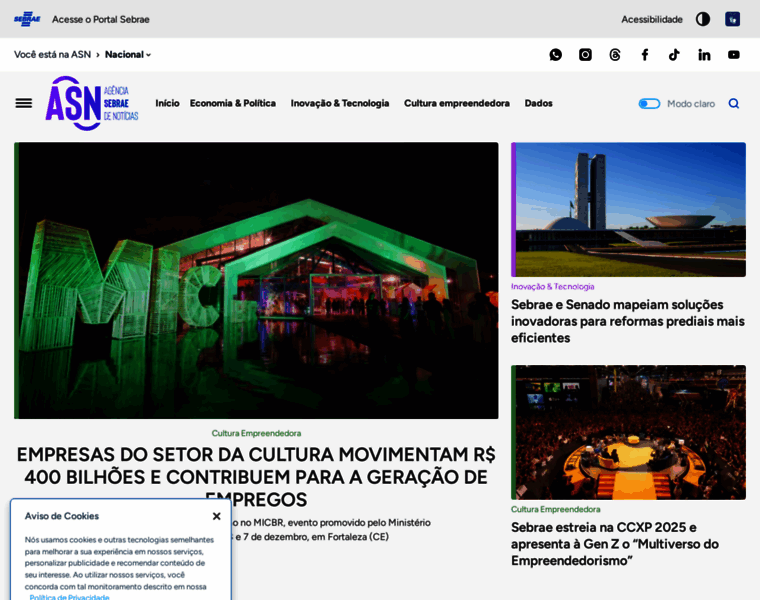Open the headline about R$ 400 bilhões
760x600 pixels.
pyautogui.click(x=256, y=477)
